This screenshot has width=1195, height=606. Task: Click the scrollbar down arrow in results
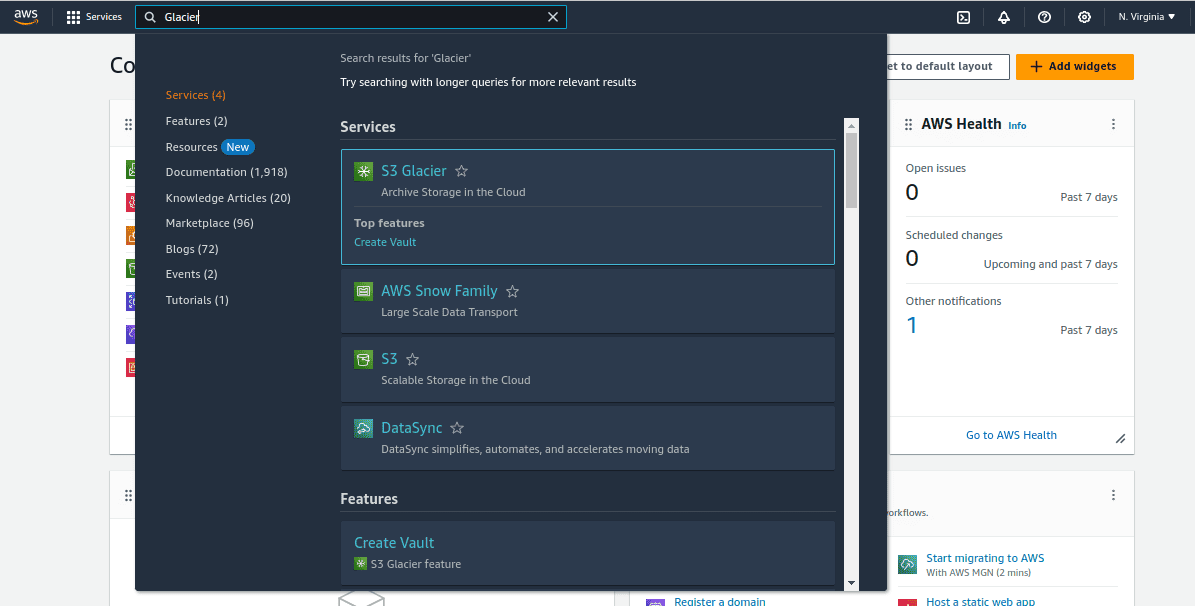pos(851,583)
